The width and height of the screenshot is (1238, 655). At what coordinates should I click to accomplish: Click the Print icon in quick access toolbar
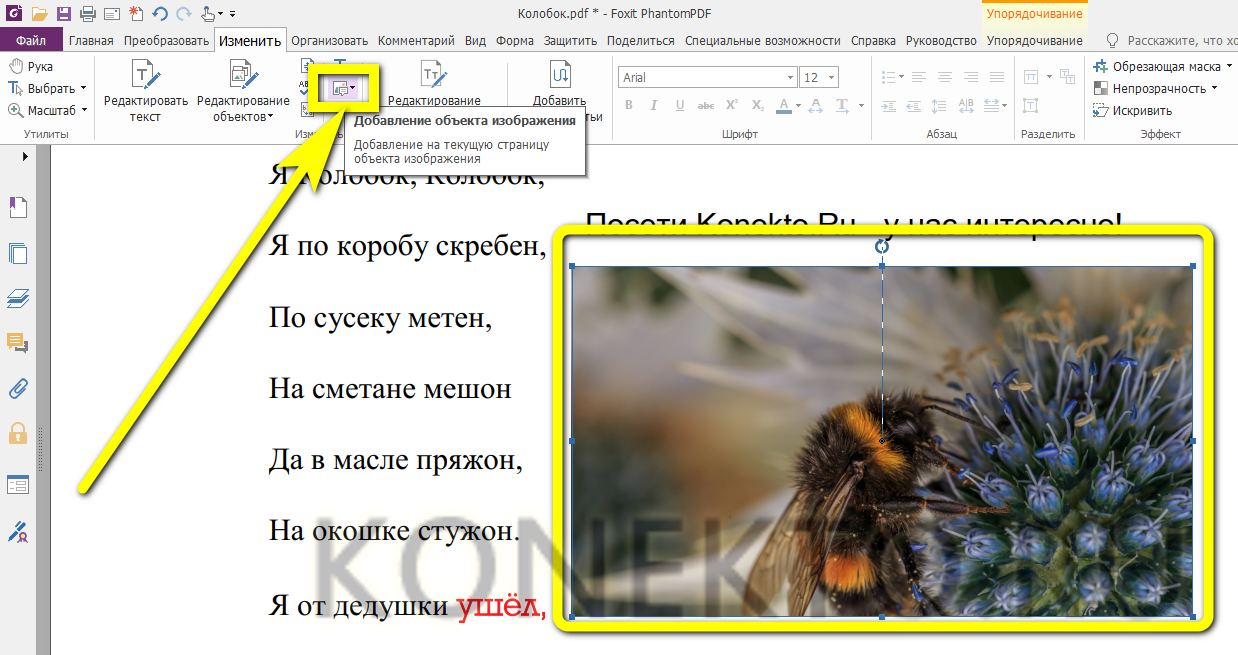[x=87, y=14]
